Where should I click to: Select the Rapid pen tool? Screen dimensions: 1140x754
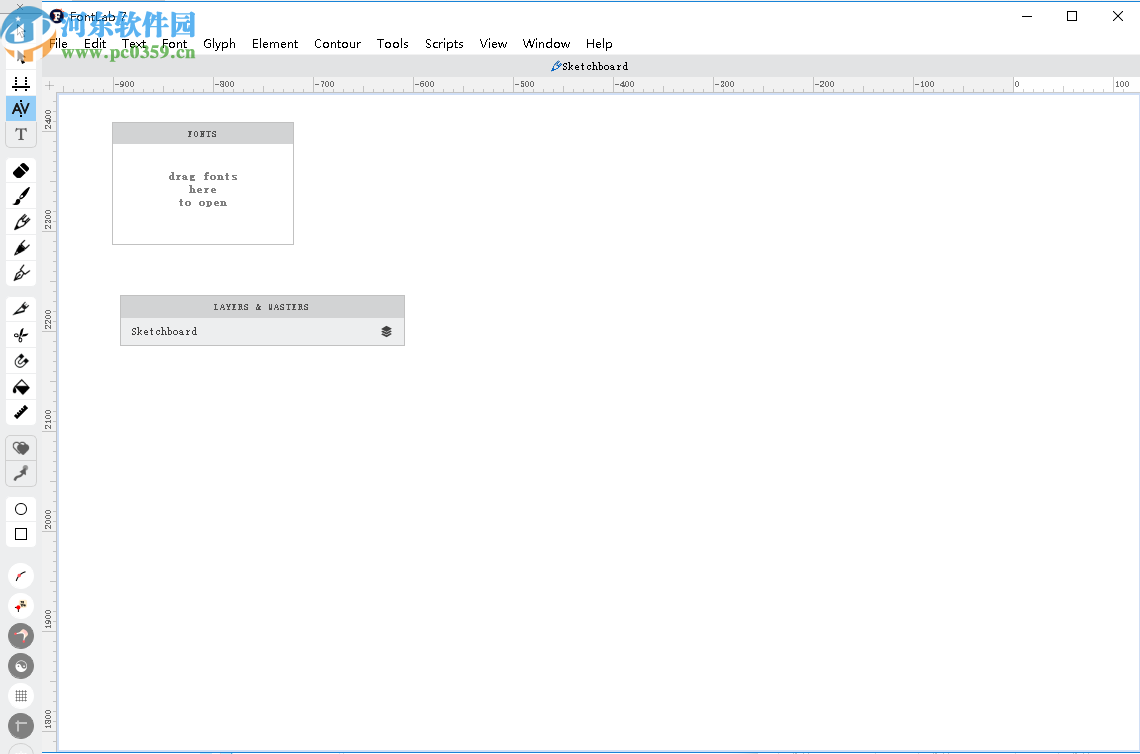pyautogui.click(x=21, y=247)
